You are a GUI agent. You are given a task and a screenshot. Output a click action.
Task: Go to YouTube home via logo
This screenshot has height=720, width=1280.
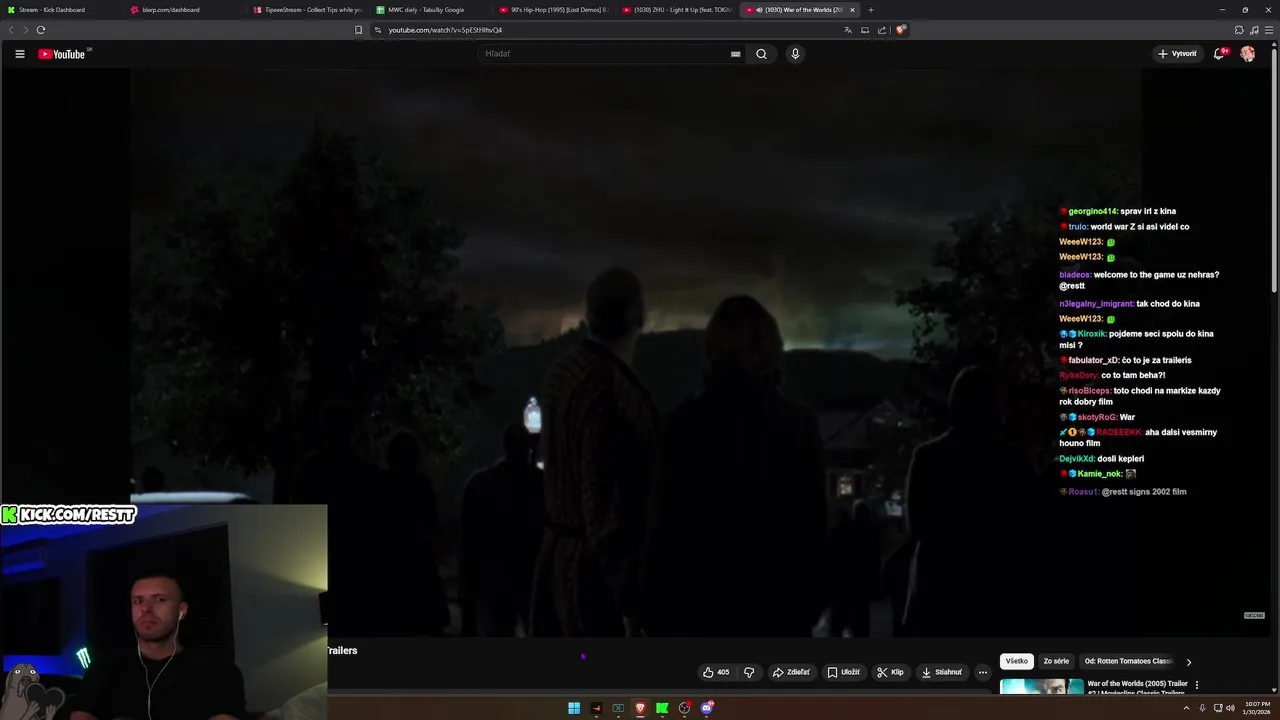[x=62, y=54]
